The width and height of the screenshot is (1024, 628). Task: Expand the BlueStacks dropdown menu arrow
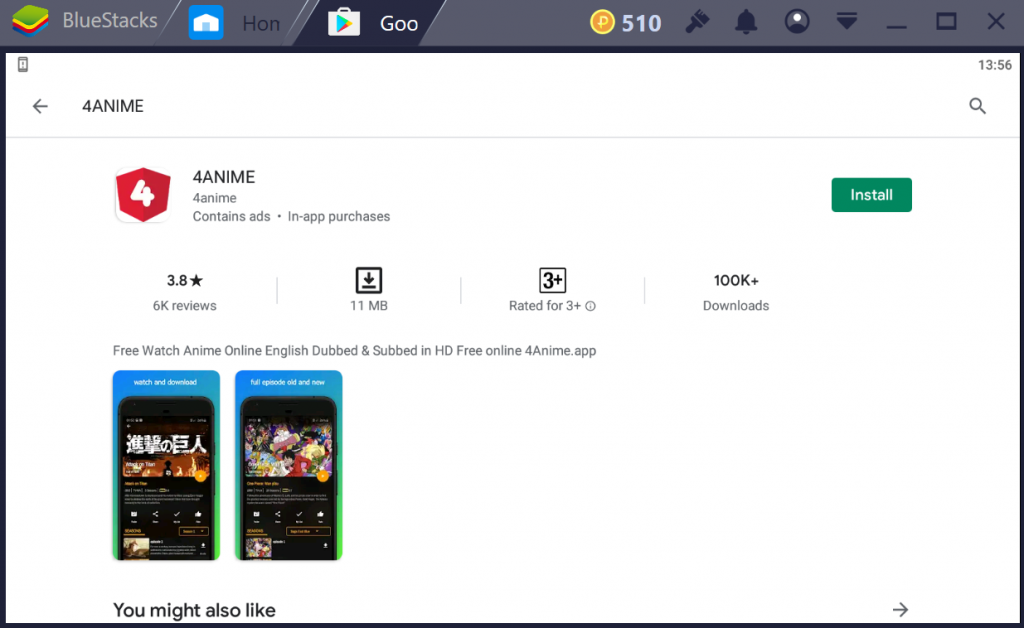847,22
